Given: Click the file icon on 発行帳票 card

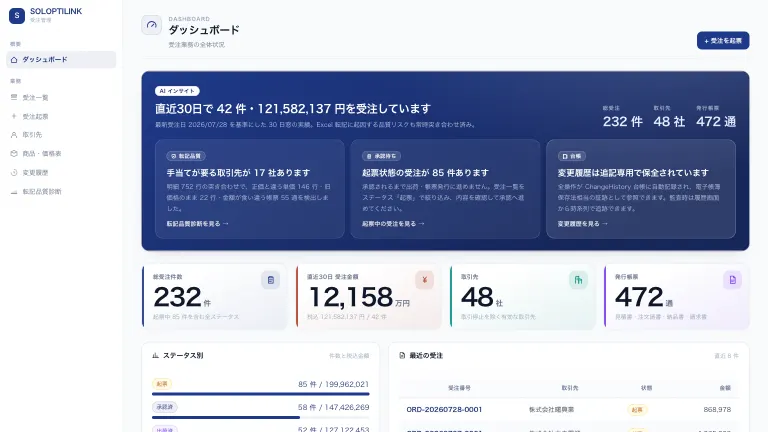Looking at the screenshot, I should [733, 280].
